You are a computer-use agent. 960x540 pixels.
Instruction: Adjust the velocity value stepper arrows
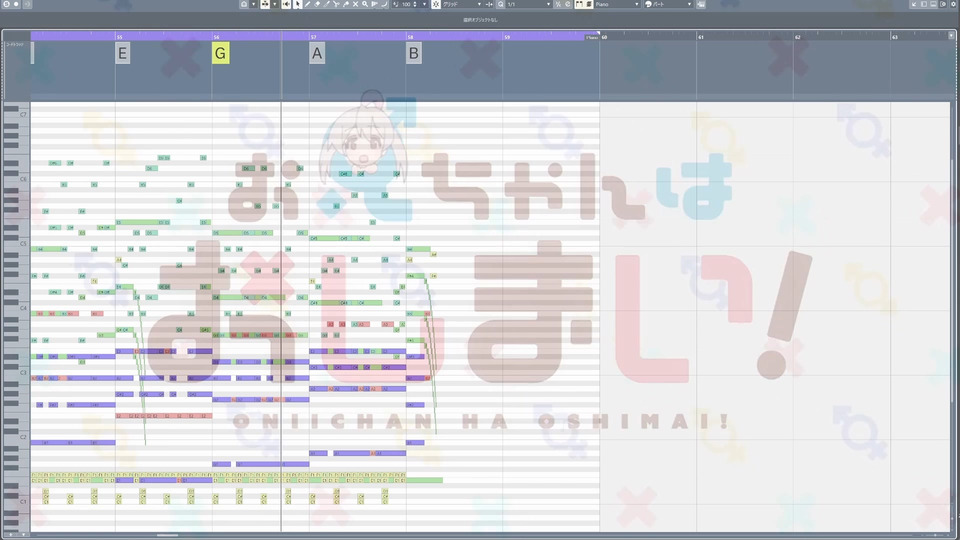click(414, 4)
